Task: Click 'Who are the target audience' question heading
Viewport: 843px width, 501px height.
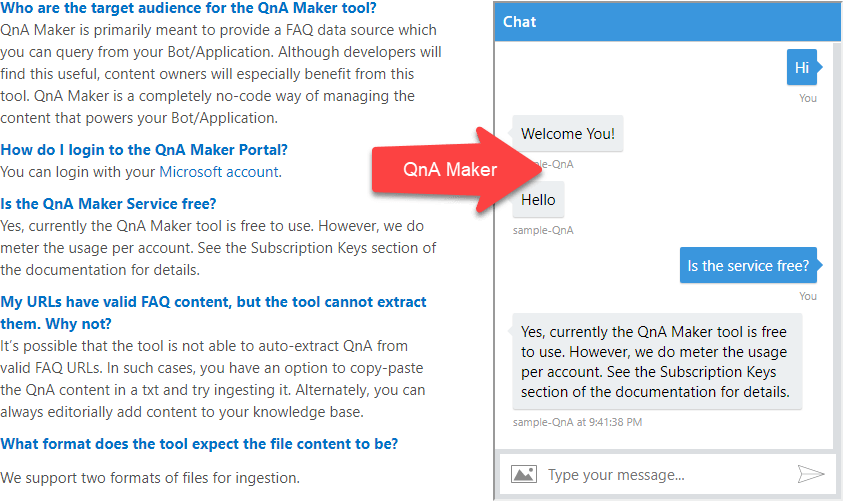Action: [x=188, y=9]
